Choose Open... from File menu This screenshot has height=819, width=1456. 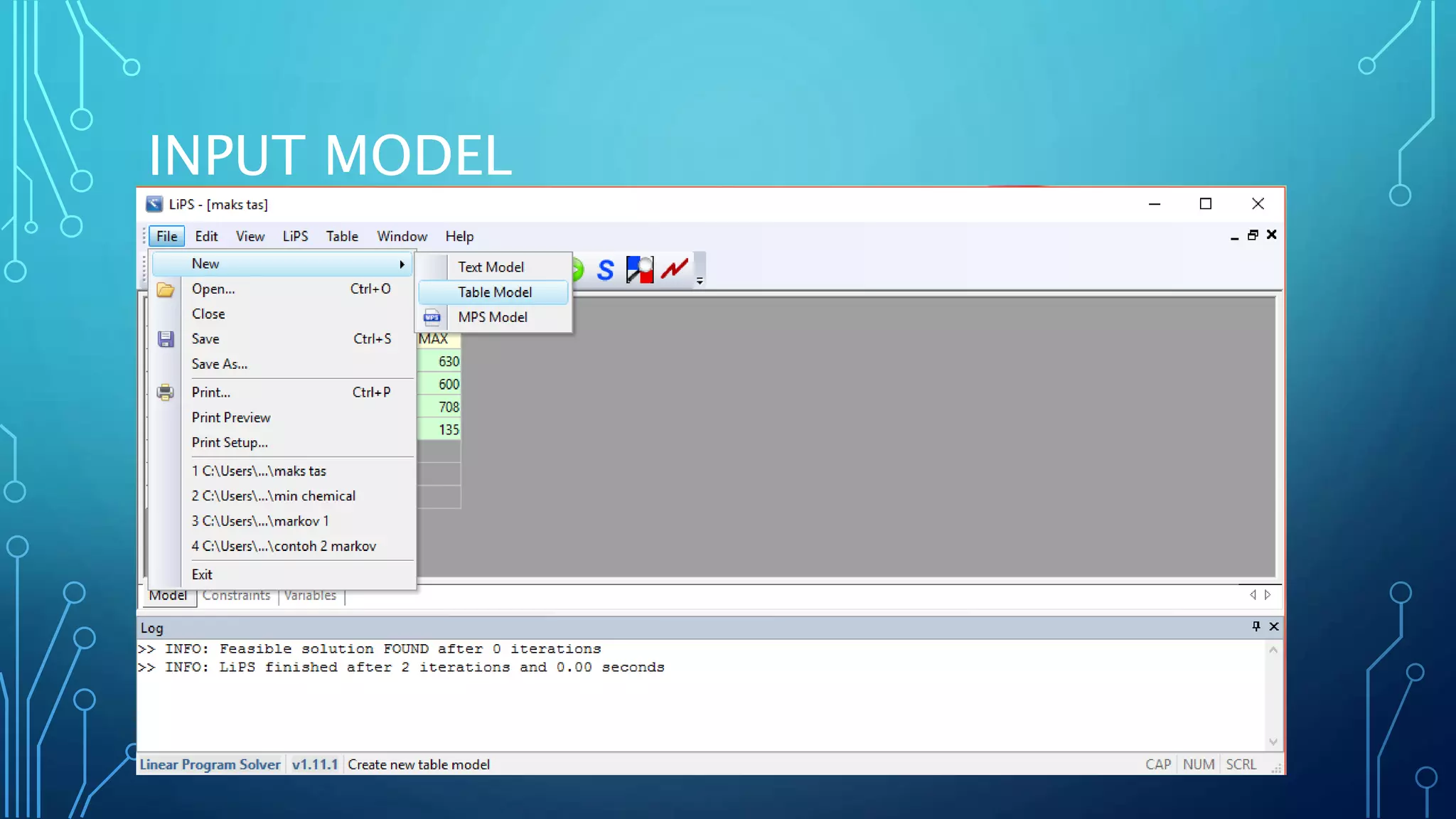point(284,289)
